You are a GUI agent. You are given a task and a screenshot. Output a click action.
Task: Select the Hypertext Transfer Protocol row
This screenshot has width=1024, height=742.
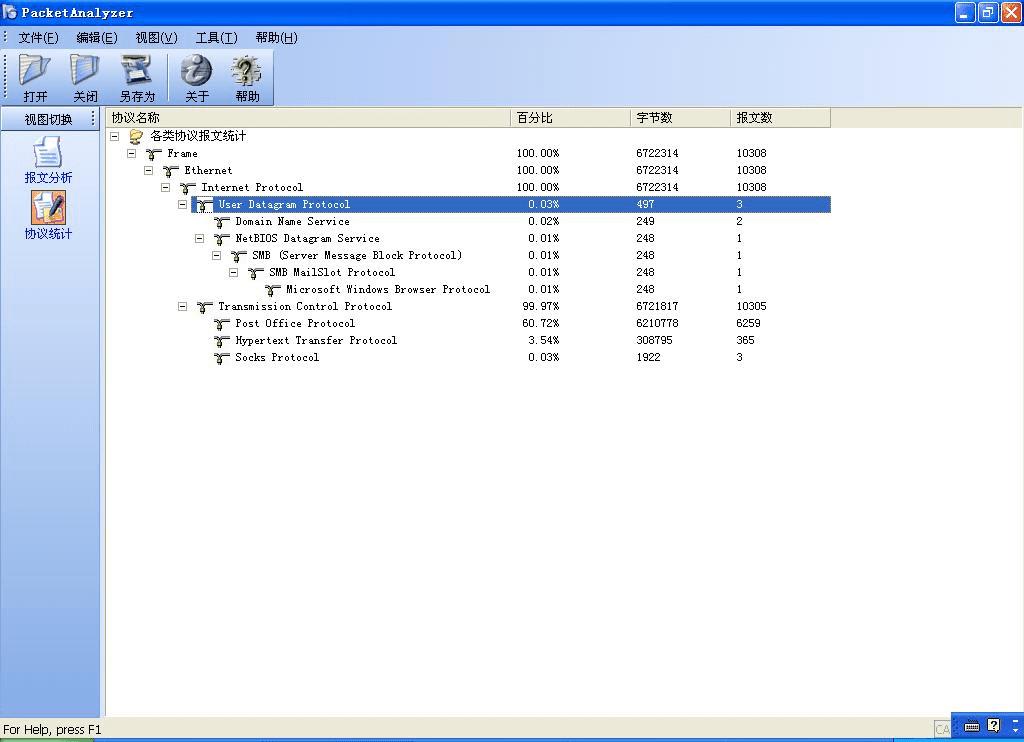coord(468,340)
